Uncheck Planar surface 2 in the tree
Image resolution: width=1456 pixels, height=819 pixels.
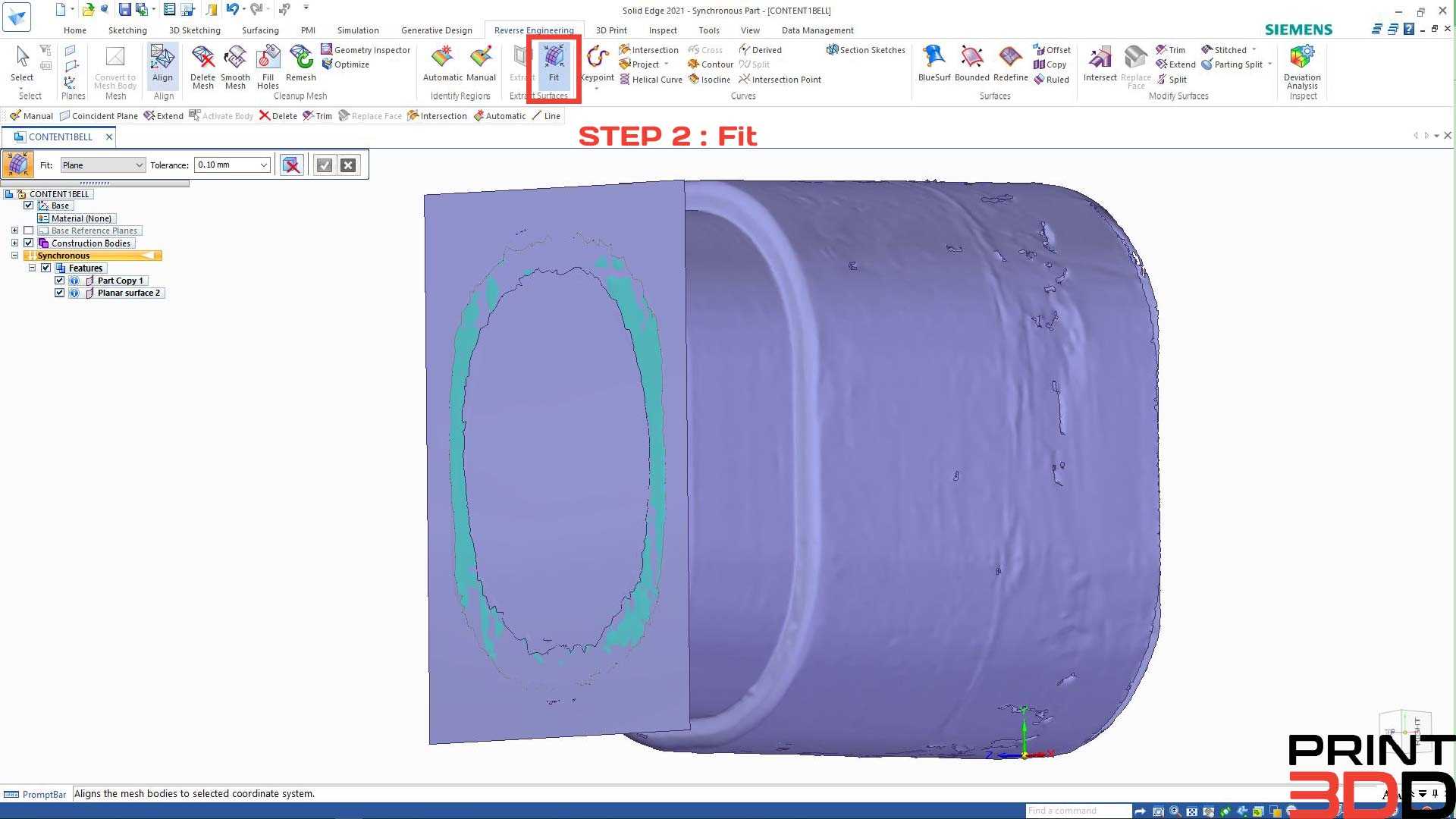tap(59, 293)
